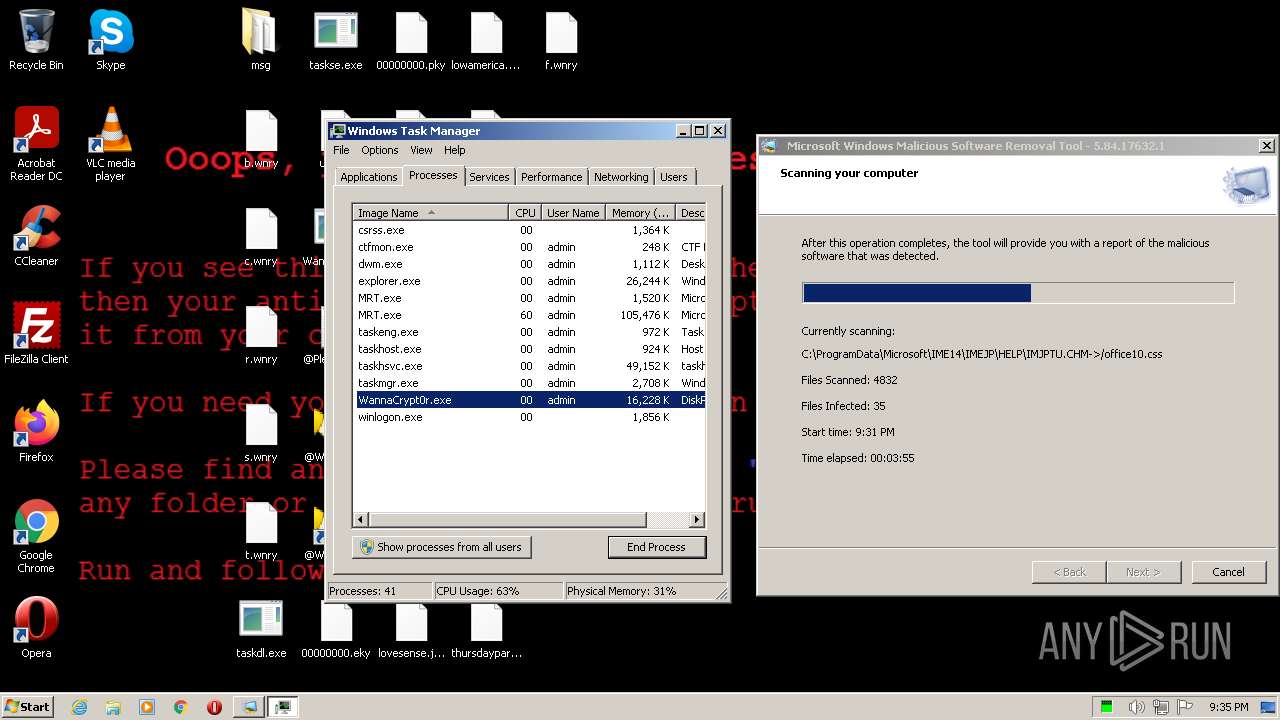1280x720 pixels.
Task: Switch to the Networking tab
Action: pos(621,177)
